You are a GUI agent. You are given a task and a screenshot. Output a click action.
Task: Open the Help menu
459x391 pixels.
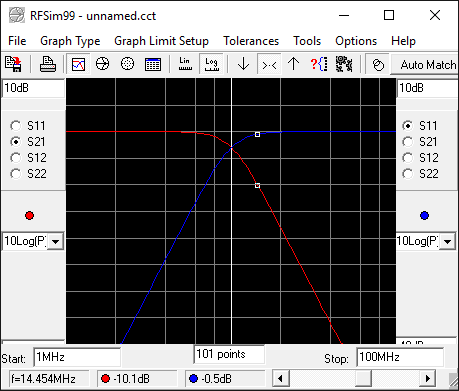(x=403, y=41)
